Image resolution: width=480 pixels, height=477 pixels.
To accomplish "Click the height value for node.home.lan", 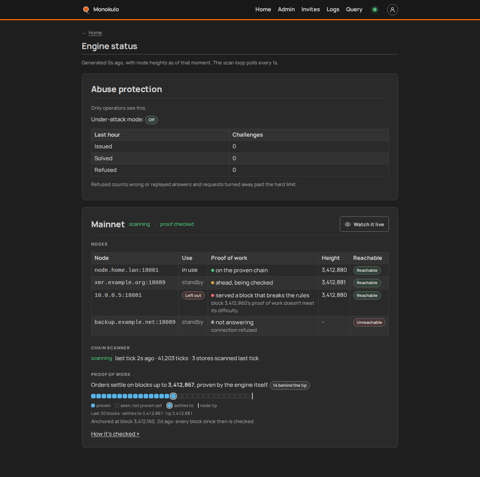I will pos(334,270).
